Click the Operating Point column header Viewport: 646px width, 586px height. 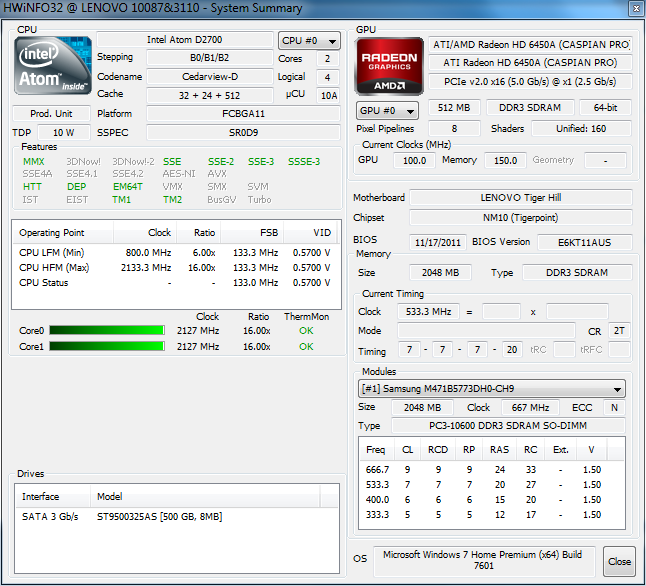(64, 233)
